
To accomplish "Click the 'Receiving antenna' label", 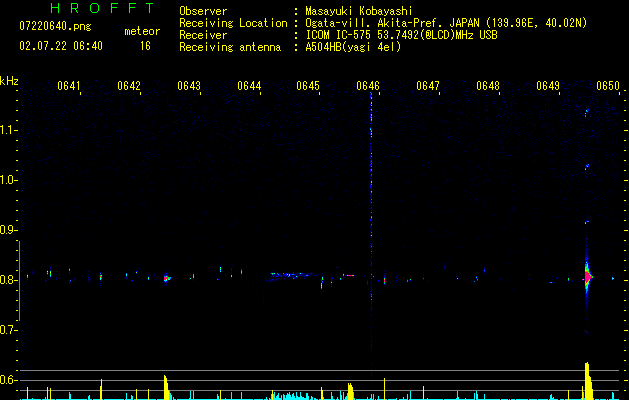I will click(x=230, y=47).
